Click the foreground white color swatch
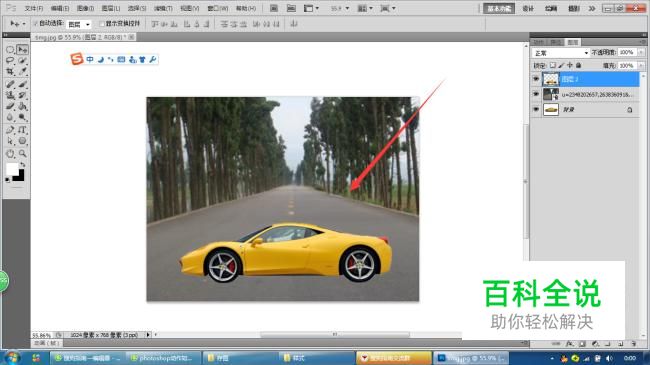Viewport: 650px width, 365px height. (12, 169)
